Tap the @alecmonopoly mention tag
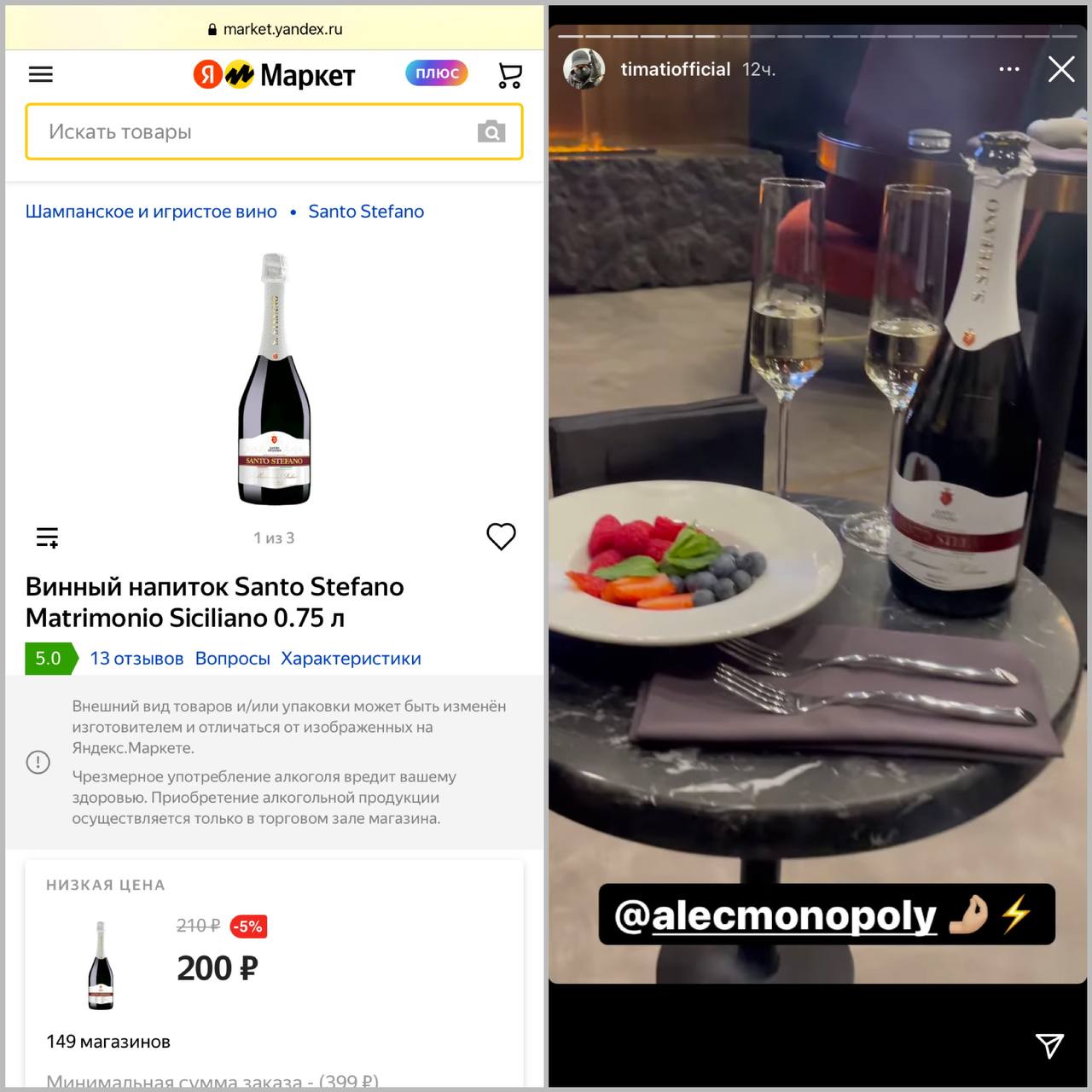1092x1092 pixels. coord(827,915)
